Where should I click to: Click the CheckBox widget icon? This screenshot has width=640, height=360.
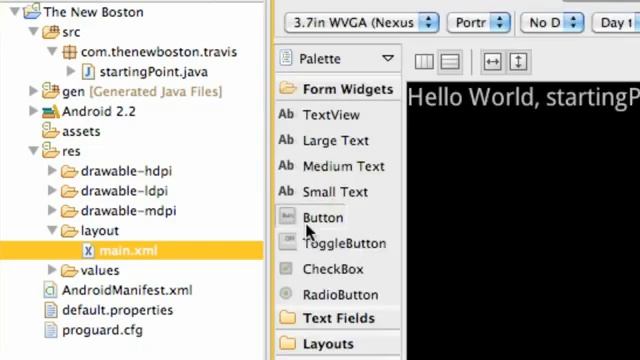(x=286, y=268)
